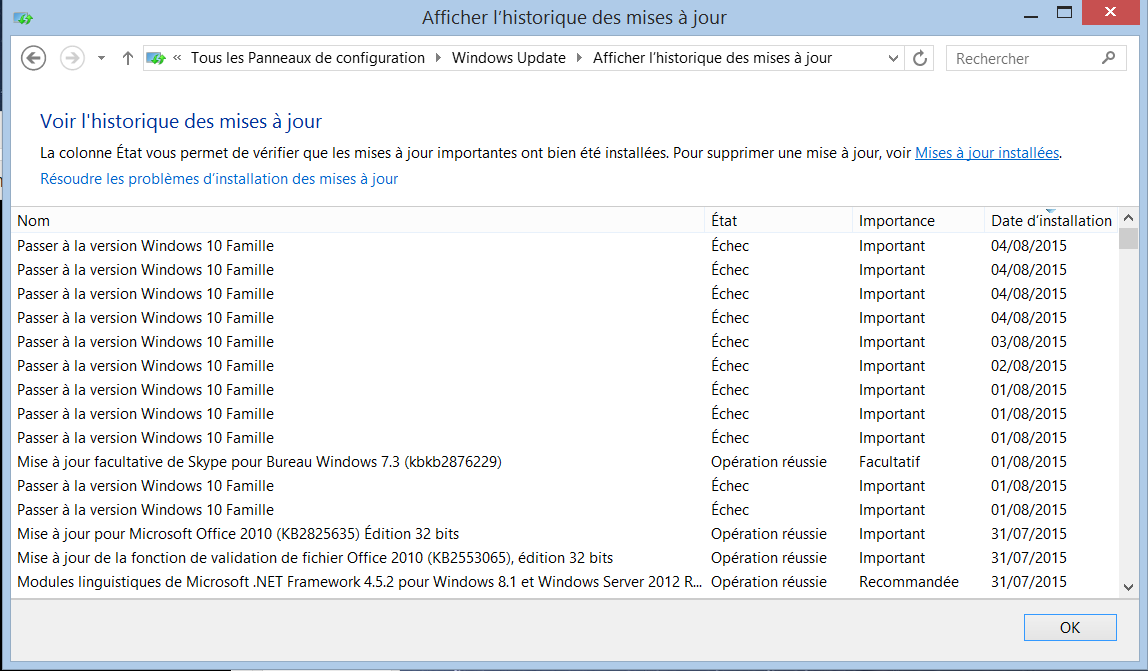Click the search magnifier icon
This screenshot has width=1148, height=671.
[x=1108, y=57]
